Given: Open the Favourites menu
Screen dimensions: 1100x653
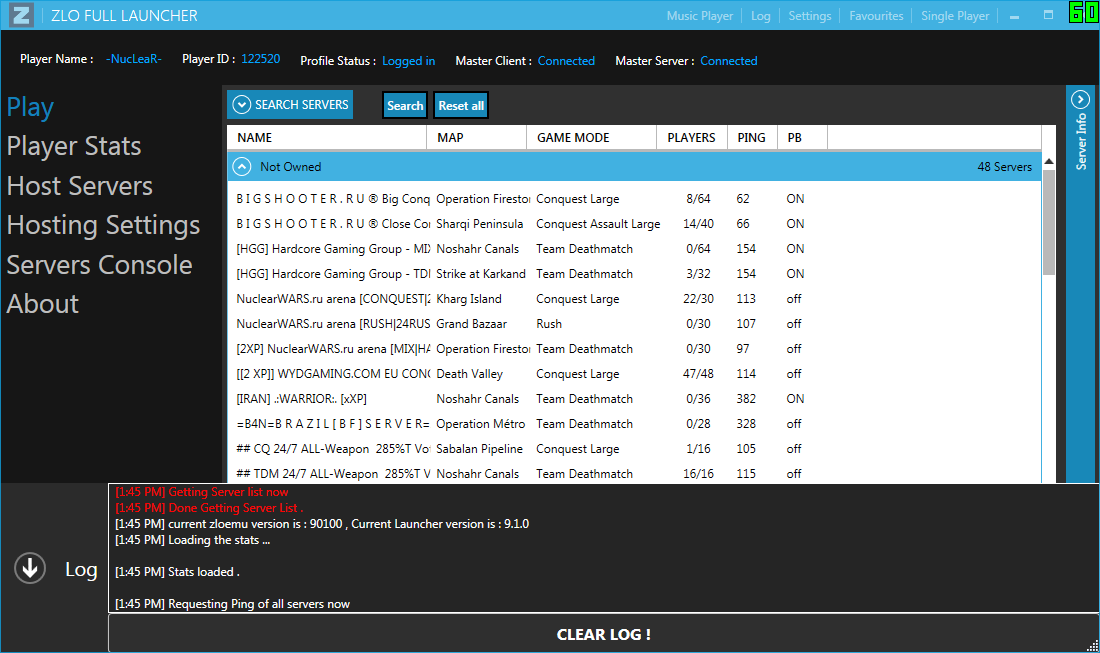Looking at the screenshot, I should coord(876,15).
